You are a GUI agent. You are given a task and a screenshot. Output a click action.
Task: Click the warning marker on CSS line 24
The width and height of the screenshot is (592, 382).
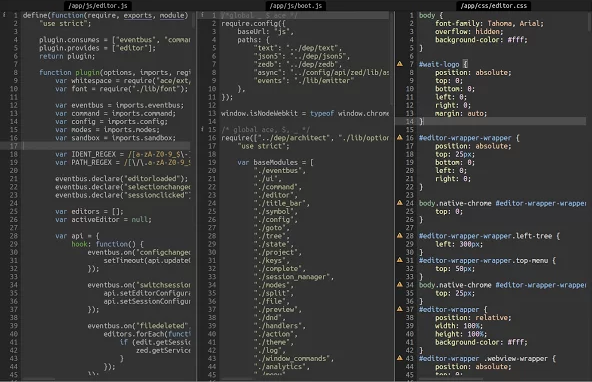399,203
